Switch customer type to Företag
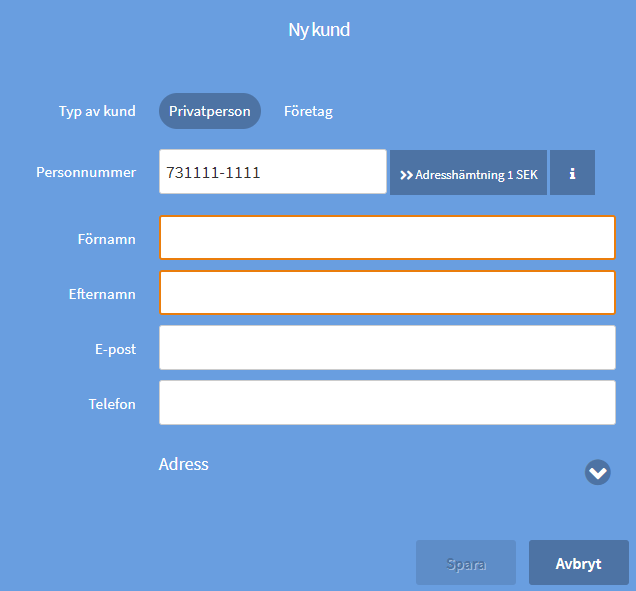Image resolution: width=636 pixels, height=591 pixels. pyautogui.click(x=308, y=111)
